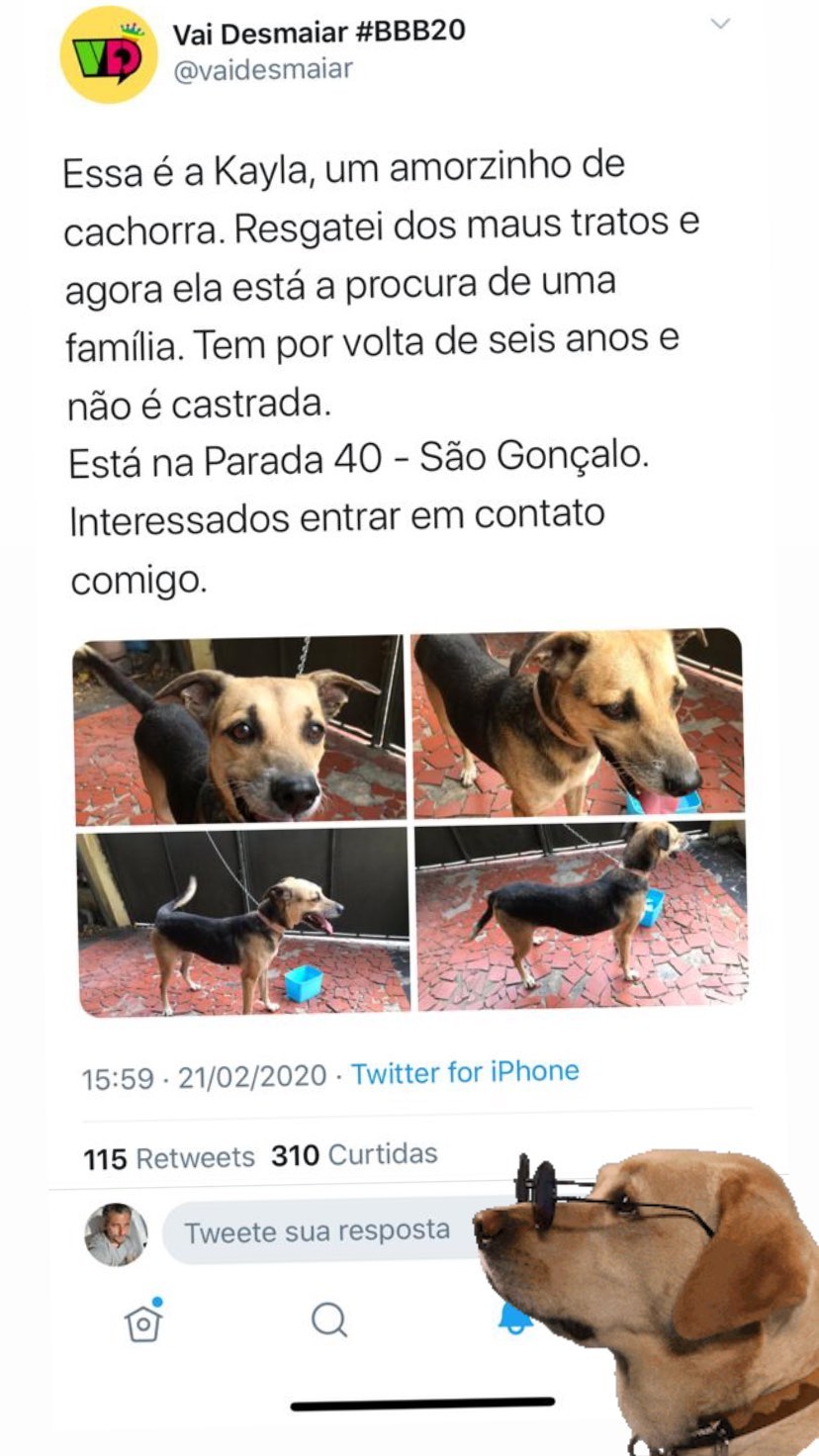The height and width of the screenshot is (1456, 819).
Task: Open side-view photo of Kayla facing right with tongue
Action: pyautogui.click(x=243, y=921)
